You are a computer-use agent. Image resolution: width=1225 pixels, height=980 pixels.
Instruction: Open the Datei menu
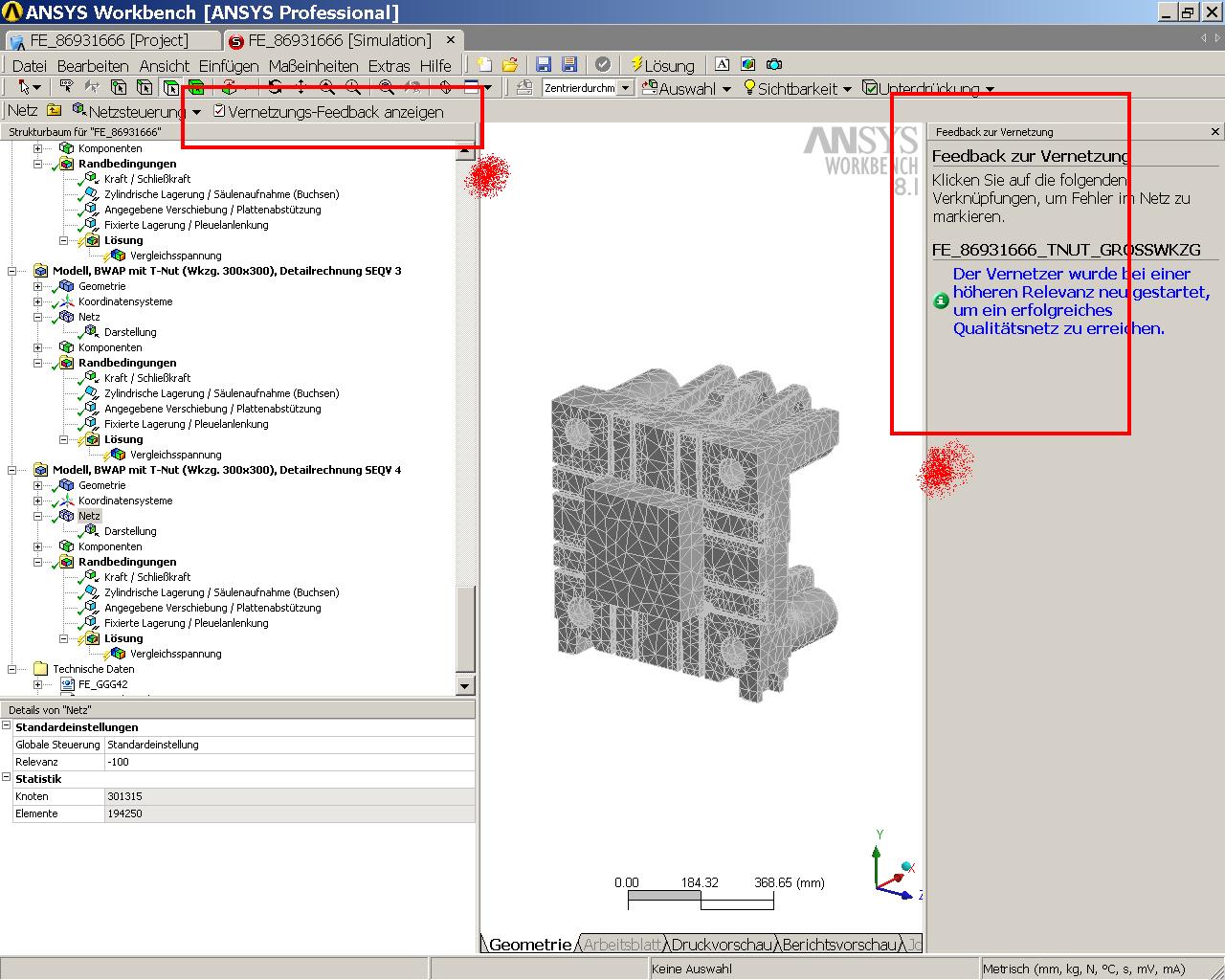point(29,65)
